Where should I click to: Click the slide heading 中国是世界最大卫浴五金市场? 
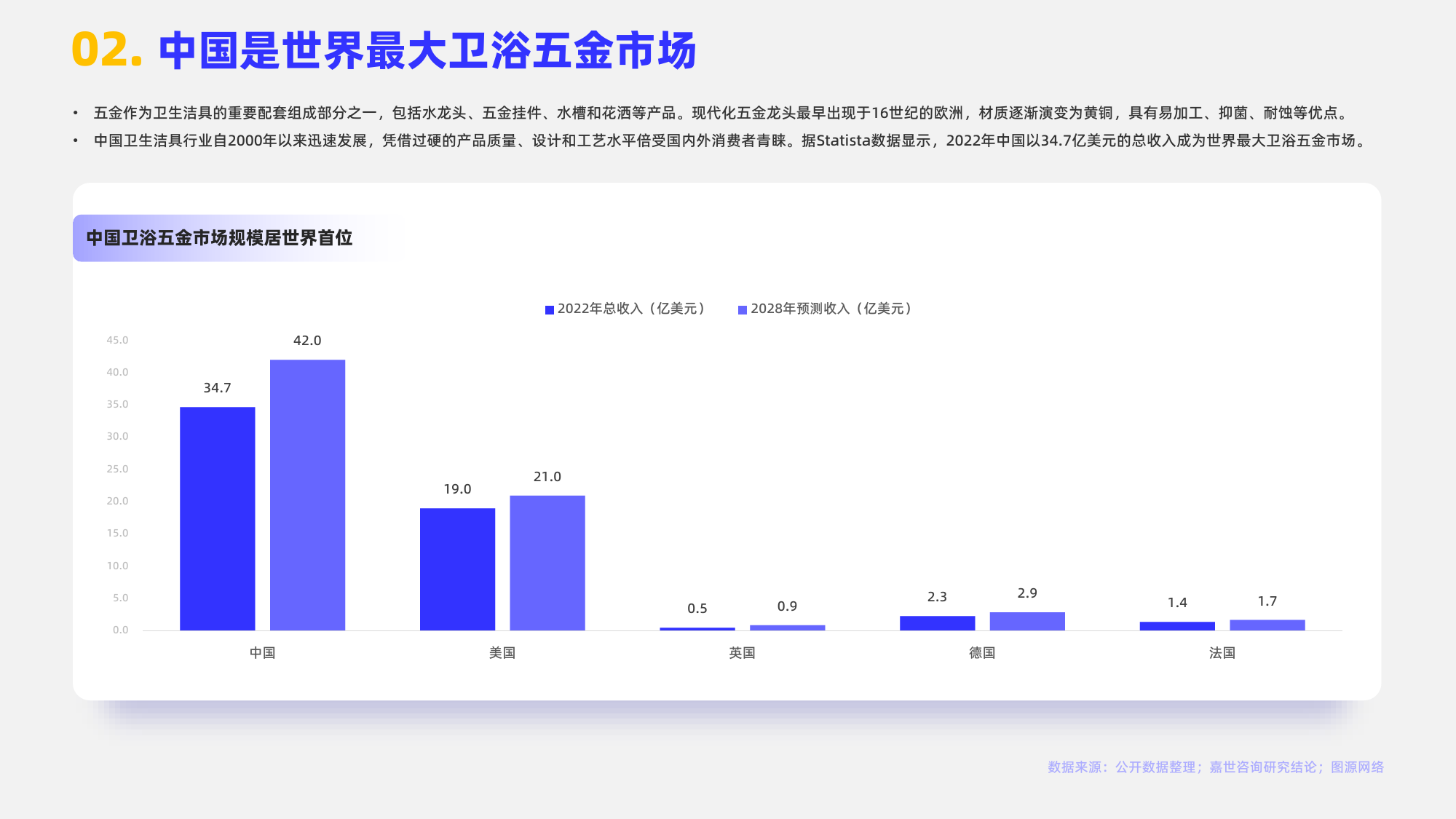click(x=427, y=51)
